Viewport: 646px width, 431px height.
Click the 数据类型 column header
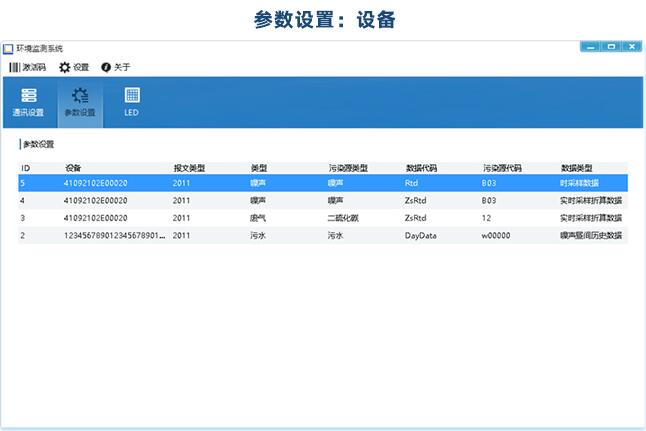[577, 168]
